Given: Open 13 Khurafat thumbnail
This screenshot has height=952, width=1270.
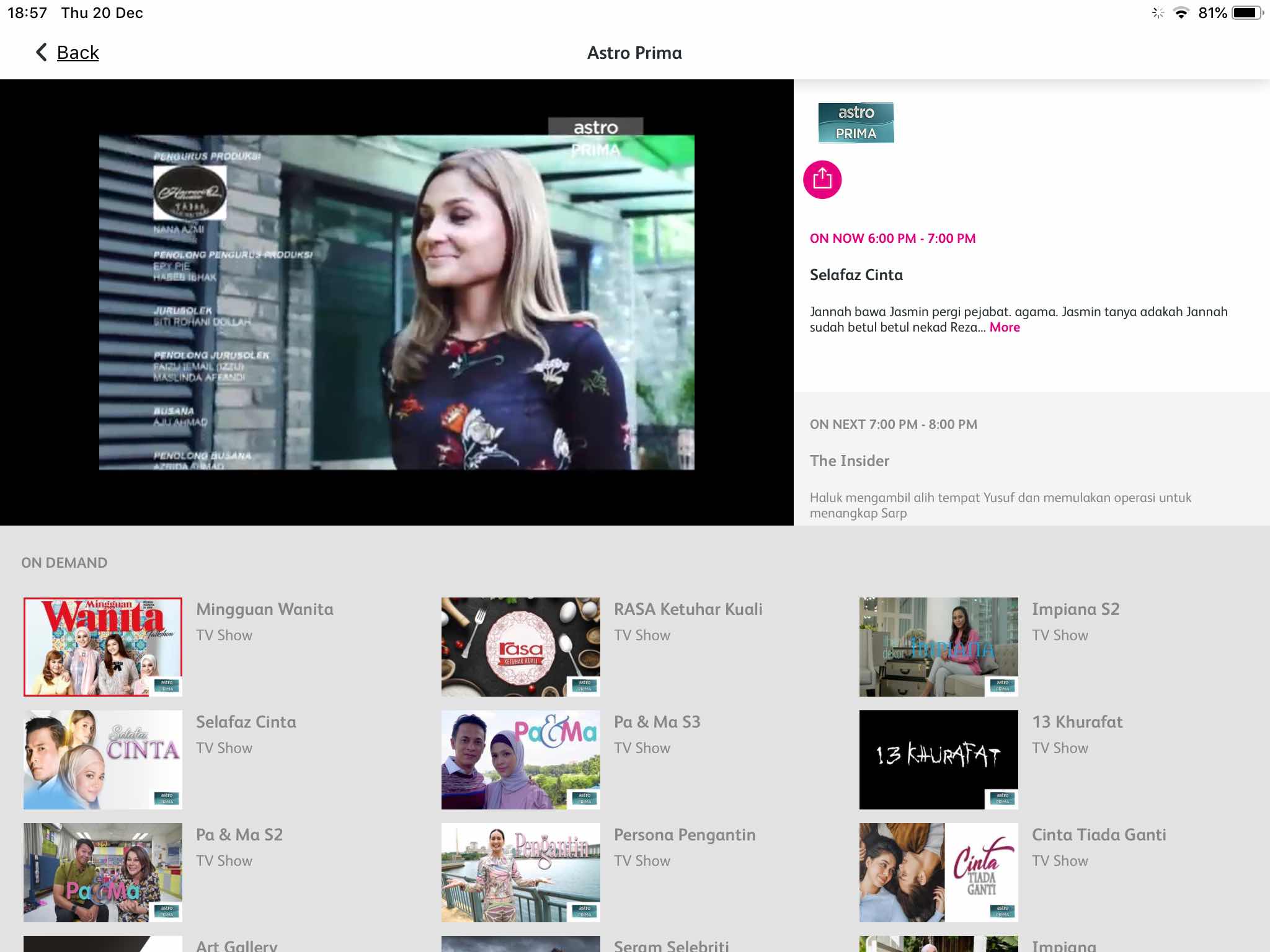Looking at the screenshot, I should click(x=939, y=760).
